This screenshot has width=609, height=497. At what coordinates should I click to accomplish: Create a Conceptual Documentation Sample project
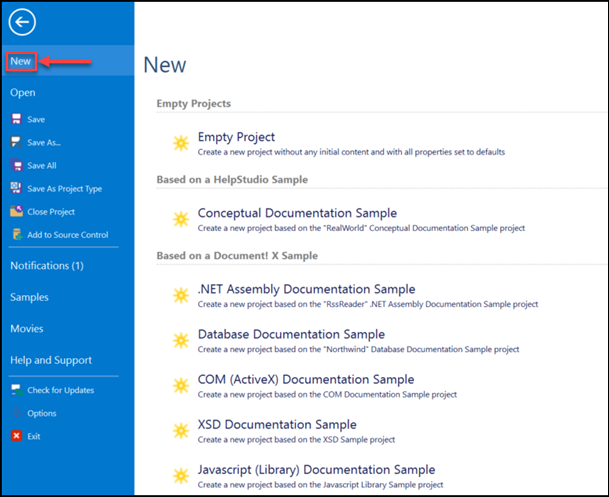click(x=297, y=213)
